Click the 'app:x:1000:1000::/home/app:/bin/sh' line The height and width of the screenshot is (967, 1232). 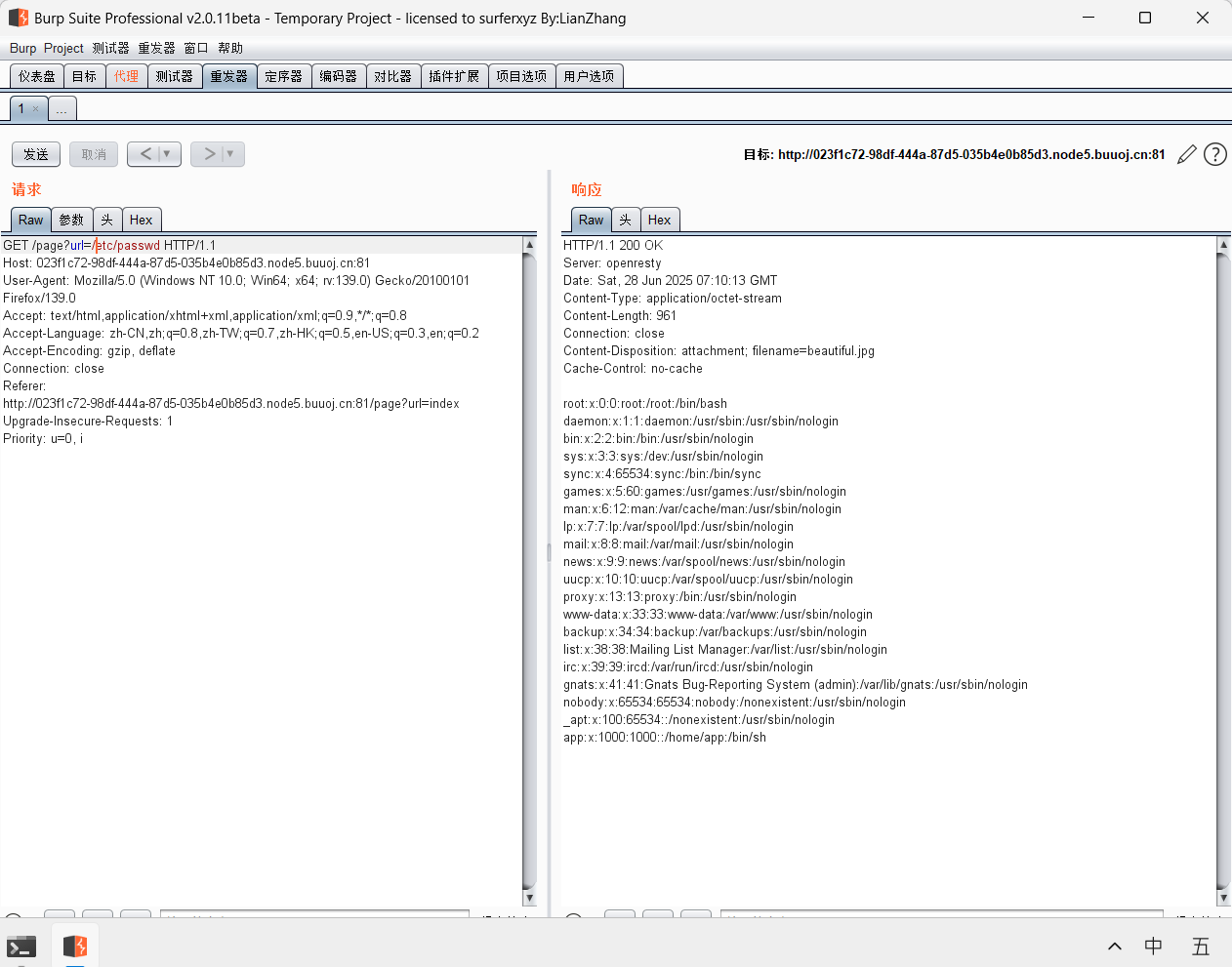coord(665,738)
